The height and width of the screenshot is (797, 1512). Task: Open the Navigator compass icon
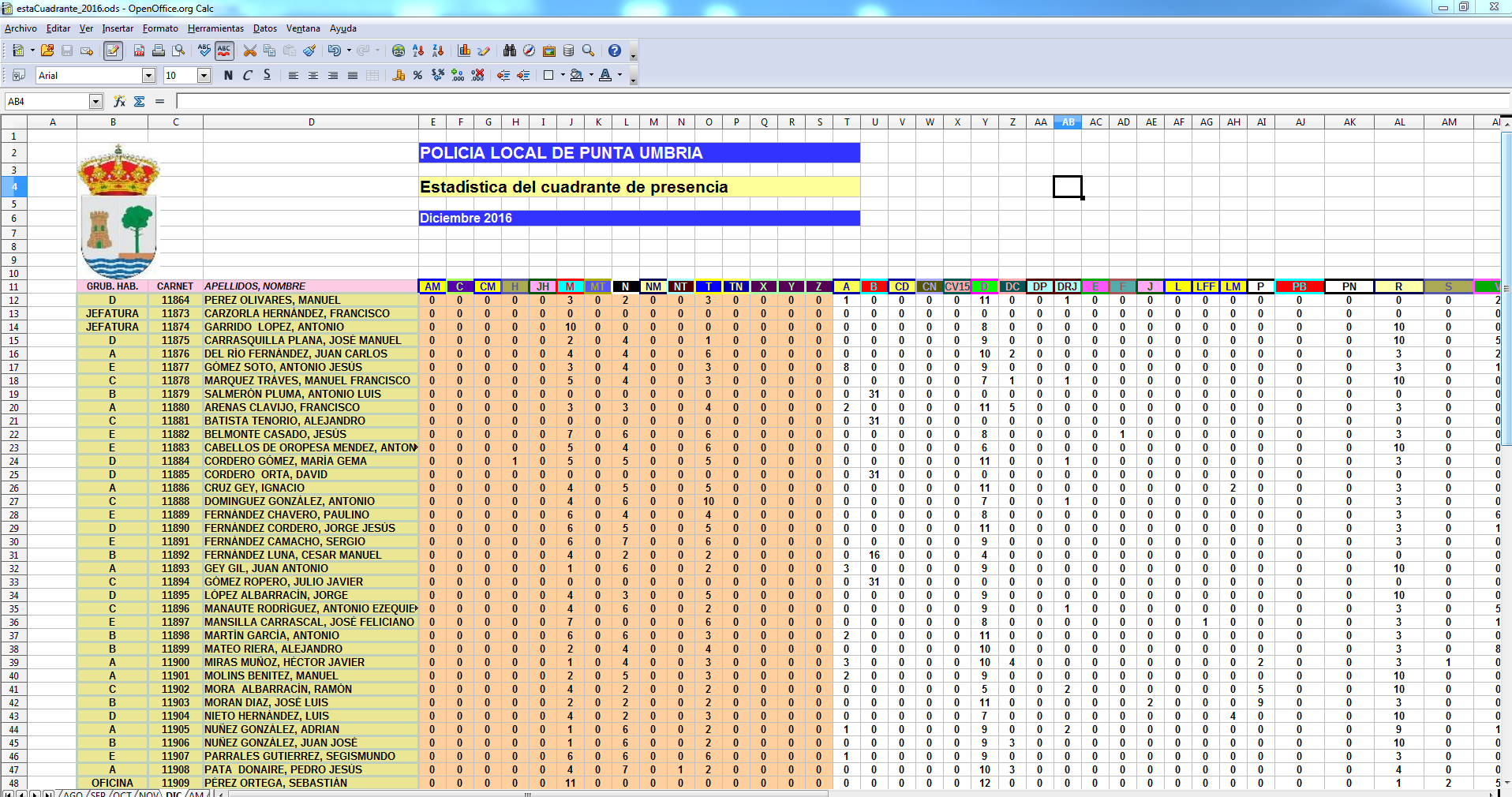pos(529,51)
